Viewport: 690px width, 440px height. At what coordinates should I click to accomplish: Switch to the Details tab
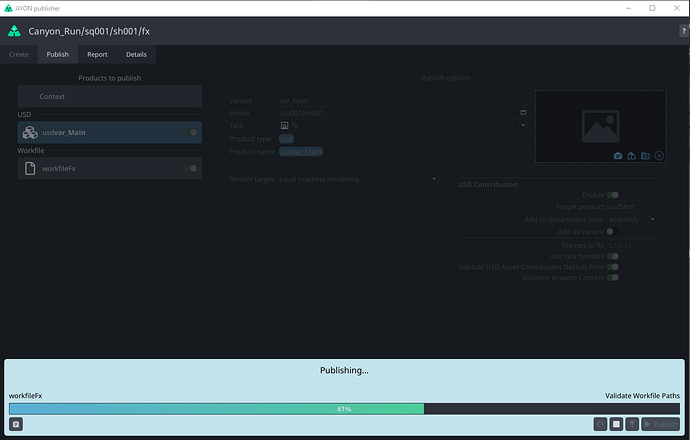pyautogui.click(x=136, y=54)
